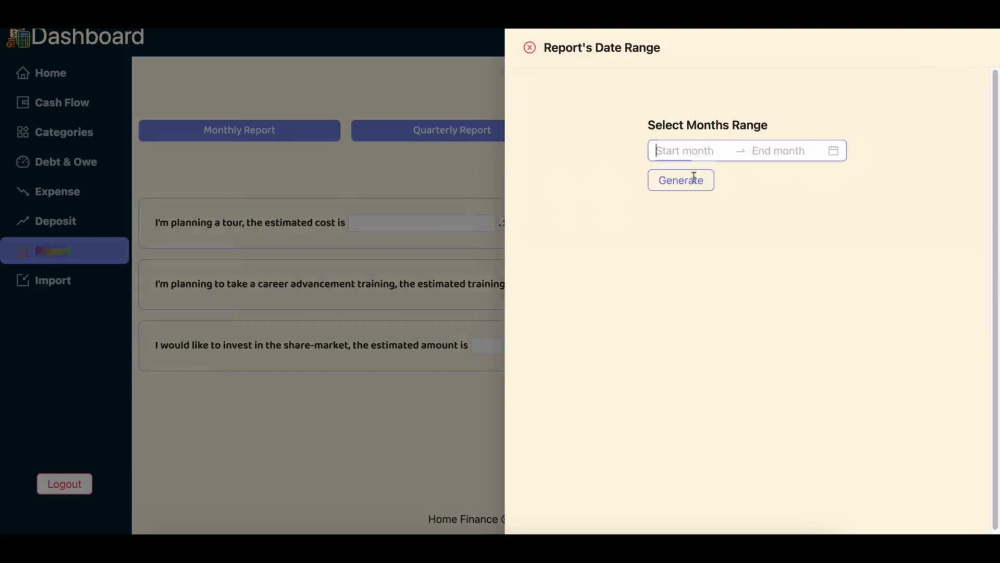The width and height of the screenshot is (1000, 563).
Task: Click the career advancement training sentence
Action: [330, 284]
